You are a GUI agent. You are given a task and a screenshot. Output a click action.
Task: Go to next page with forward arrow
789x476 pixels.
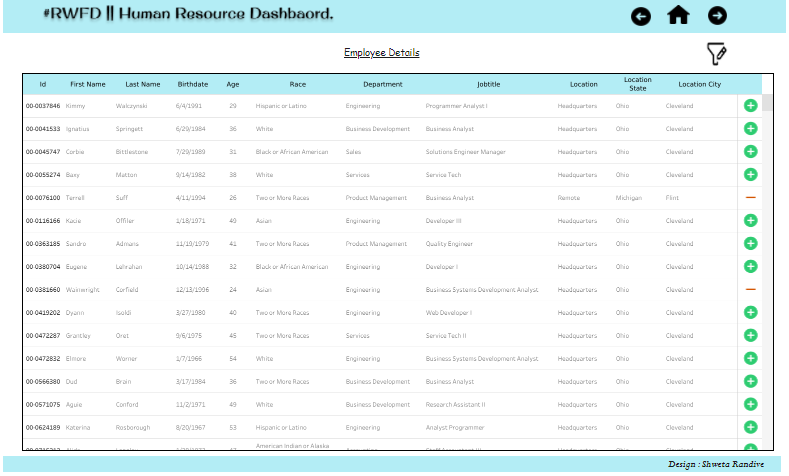click(x=717, y=16)
